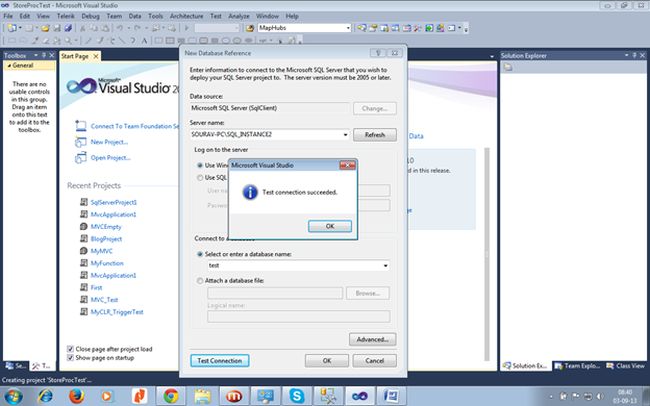Open recent project SqlServerProject1
The image size is (650, 406).
coord(113,202)
